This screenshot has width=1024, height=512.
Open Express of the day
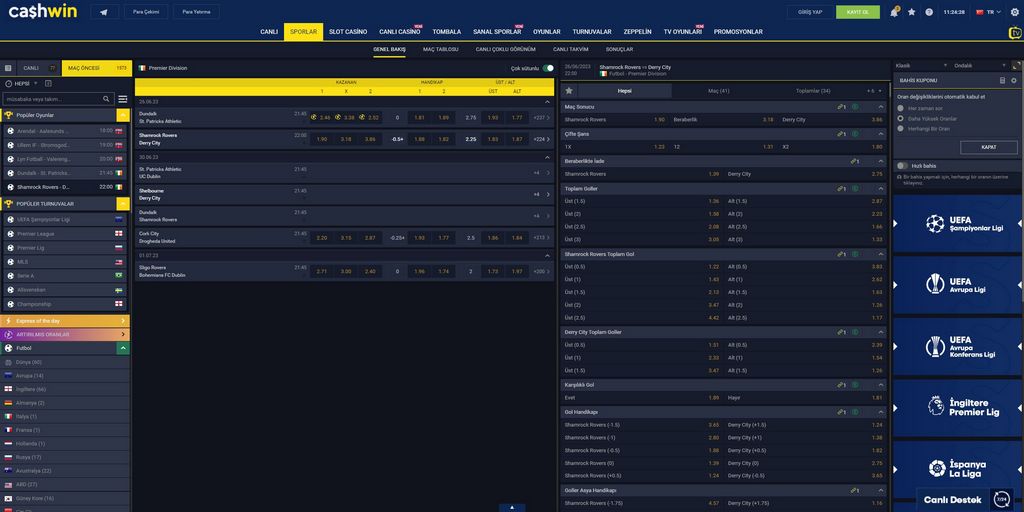tap(65, 321)
